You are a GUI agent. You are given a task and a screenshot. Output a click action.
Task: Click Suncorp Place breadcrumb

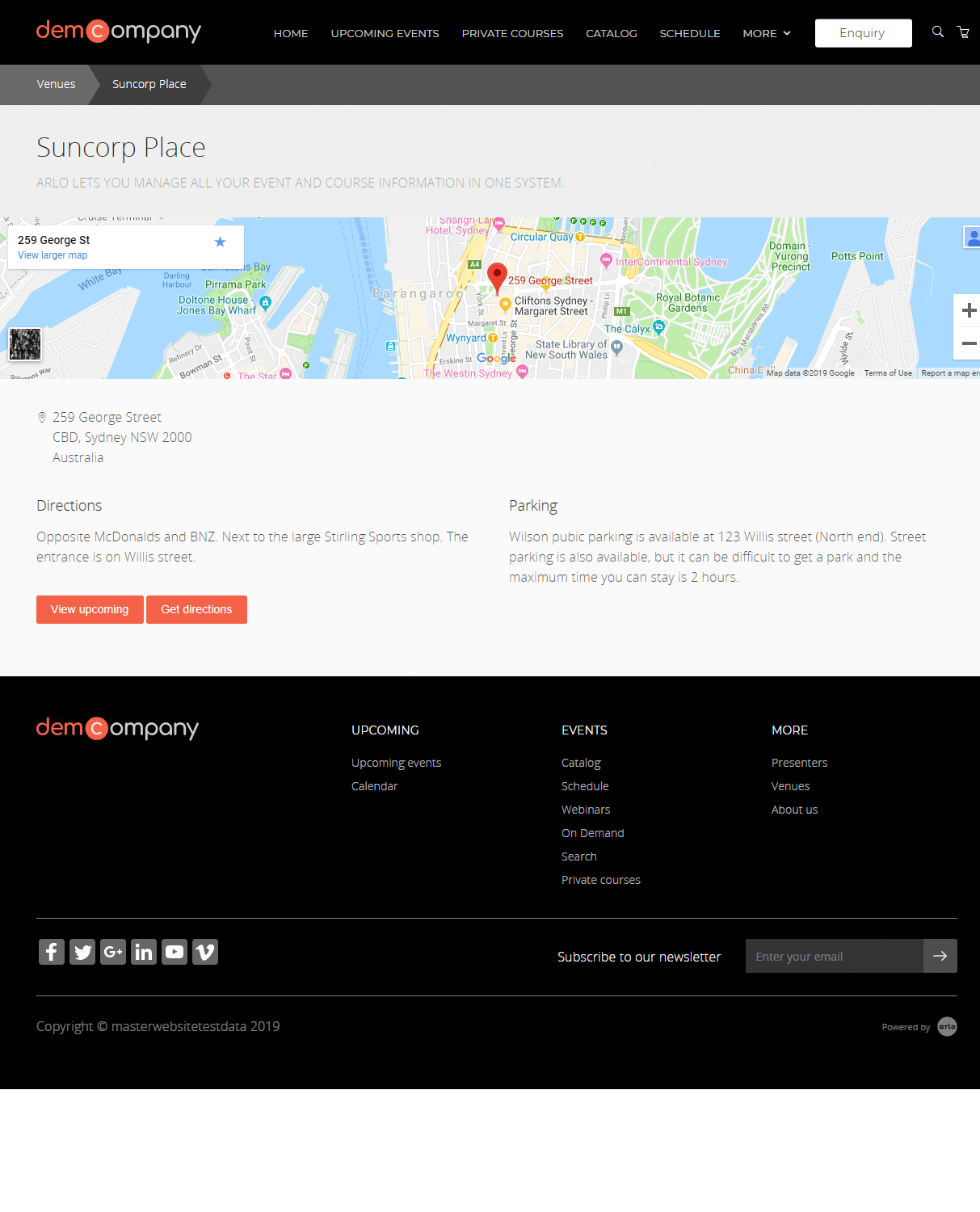point(149,84)
